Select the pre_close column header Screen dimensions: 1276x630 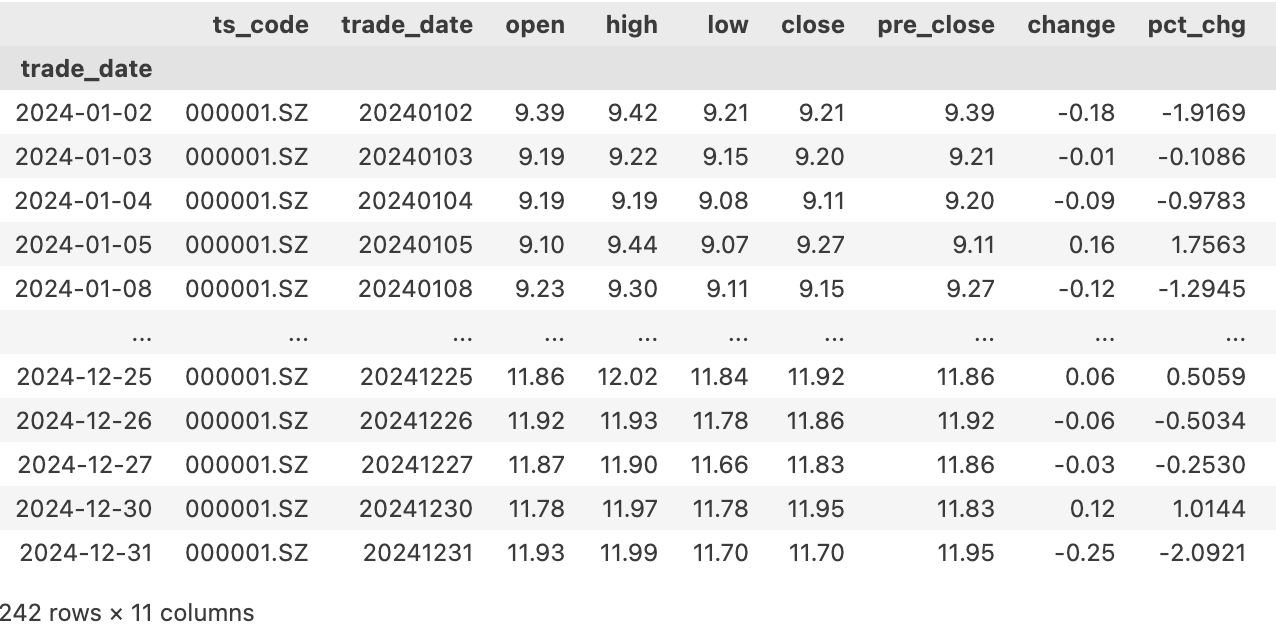click(x=936, y=25)
